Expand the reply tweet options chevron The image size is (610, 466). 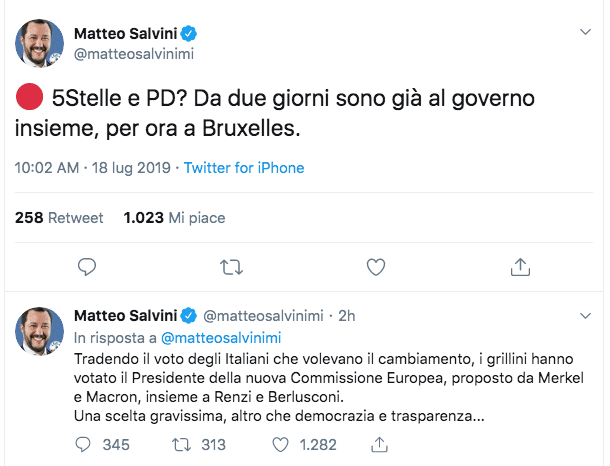586,317
